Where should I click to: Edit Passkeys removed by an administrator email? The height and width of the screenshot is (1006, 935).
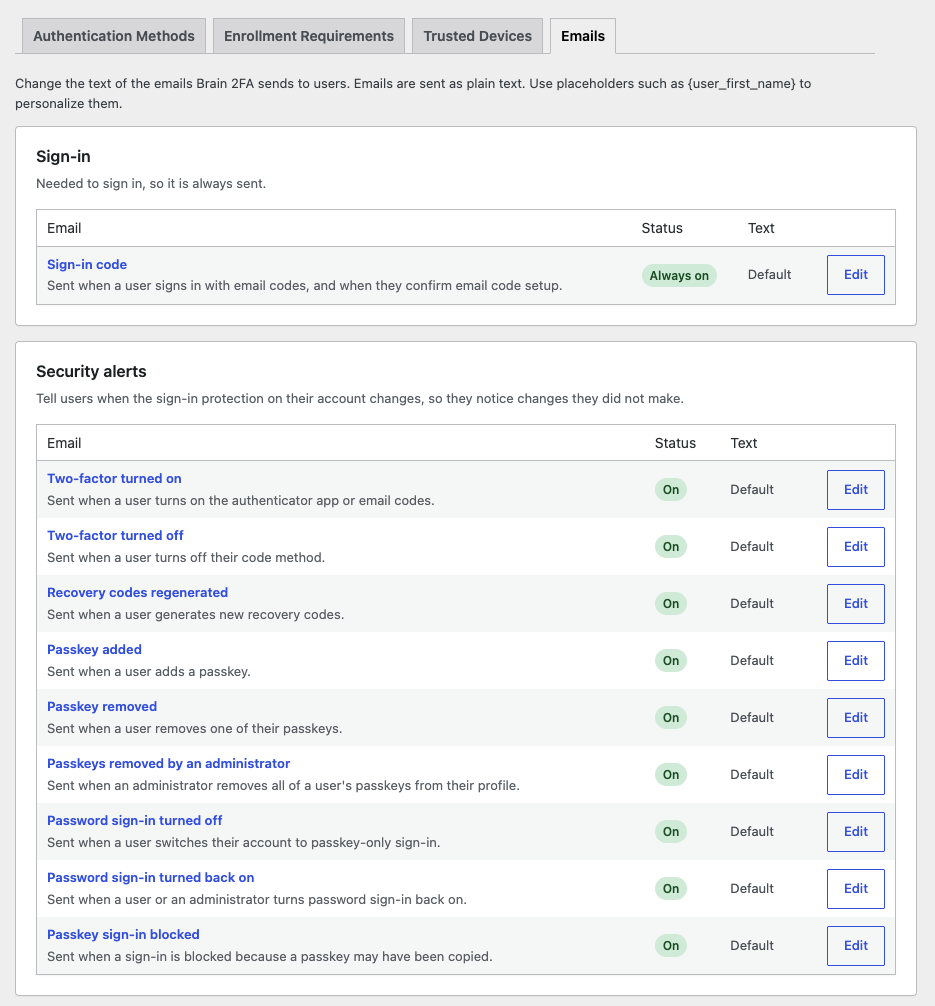[x=855, y=775]
